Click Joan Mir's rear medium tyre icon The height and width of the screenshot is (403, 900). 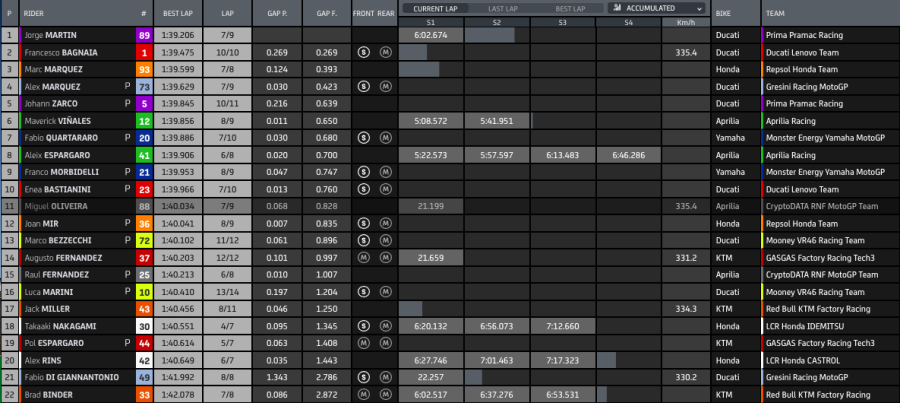(x=386, y=223)
